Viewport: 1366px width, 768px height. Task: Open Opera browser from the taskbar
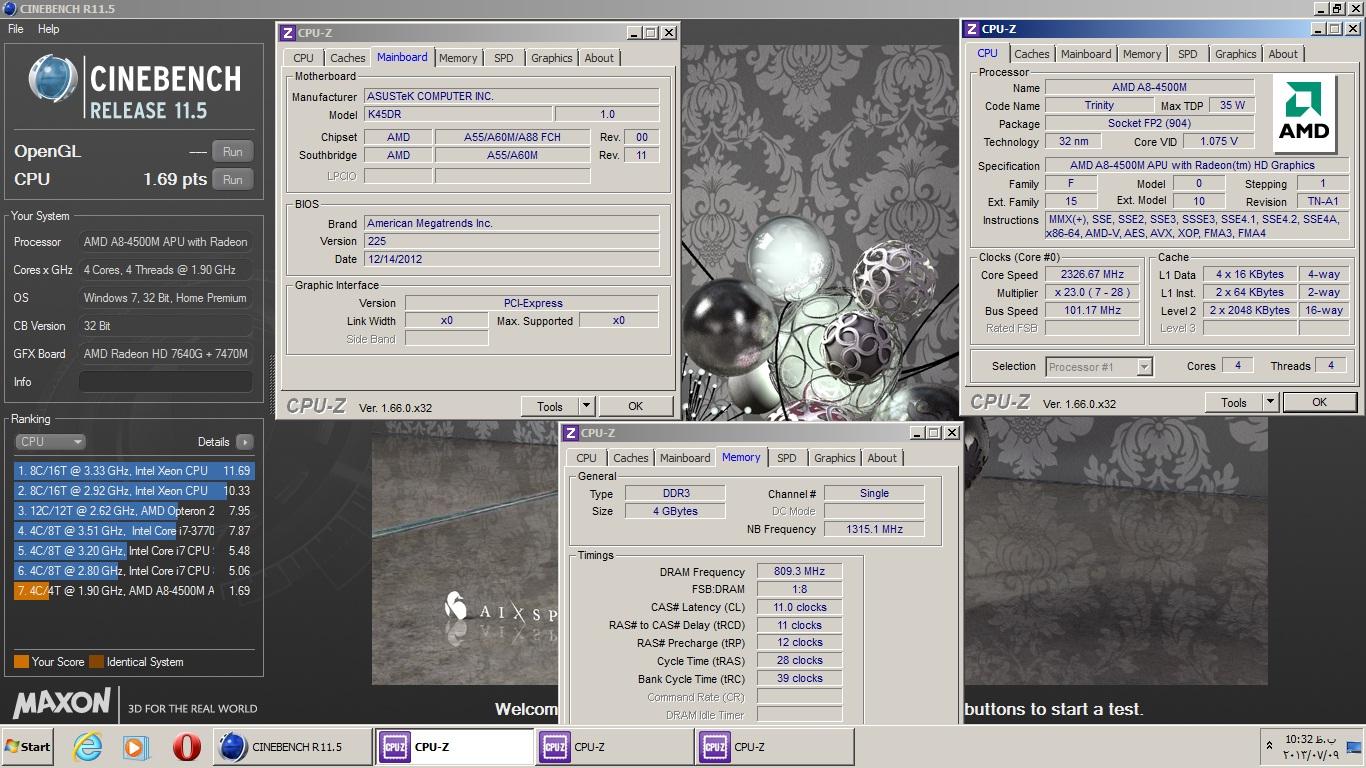click(x=186, y=747)
